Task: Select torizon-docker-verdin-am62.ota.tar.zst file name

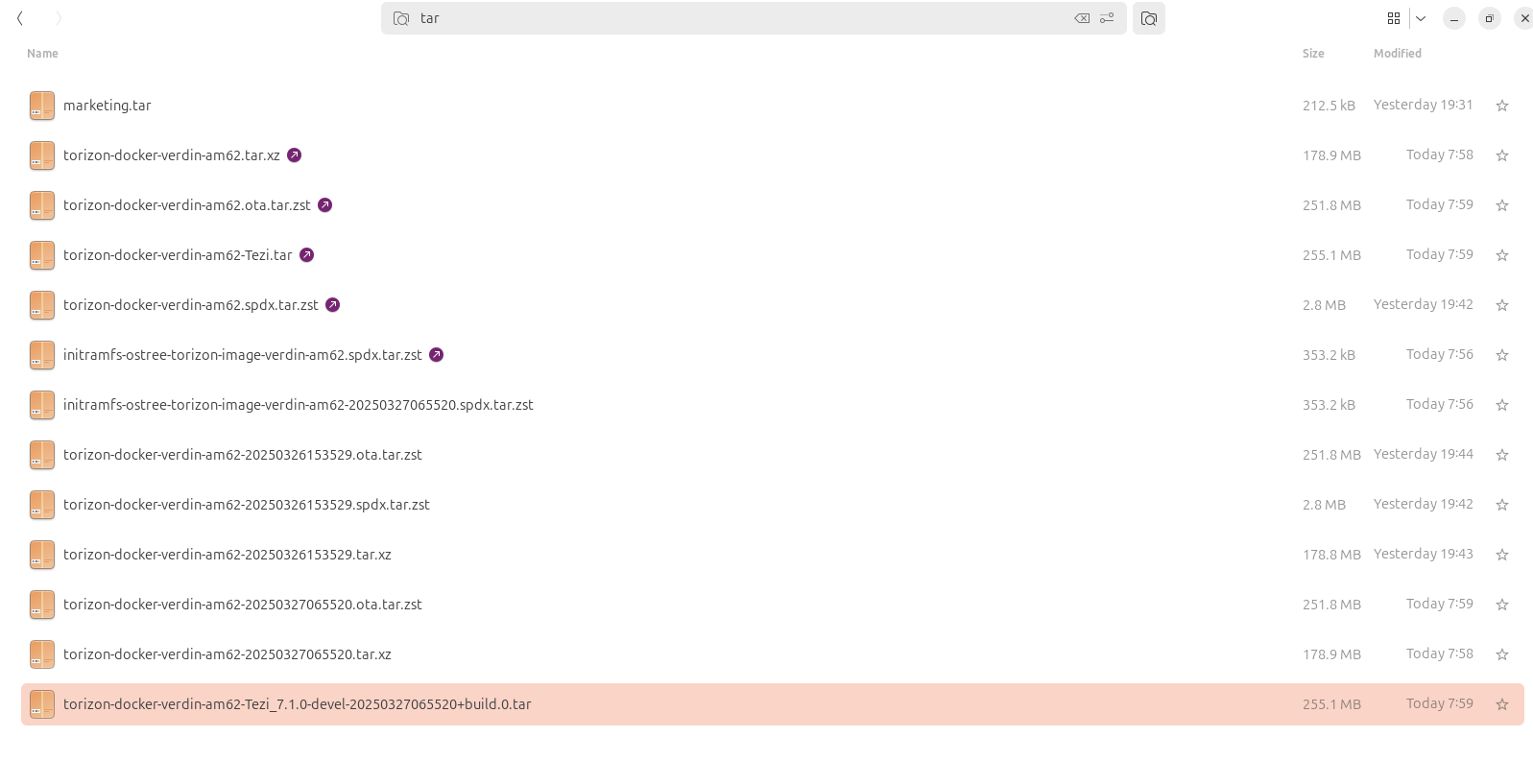Action: point(187,205)
